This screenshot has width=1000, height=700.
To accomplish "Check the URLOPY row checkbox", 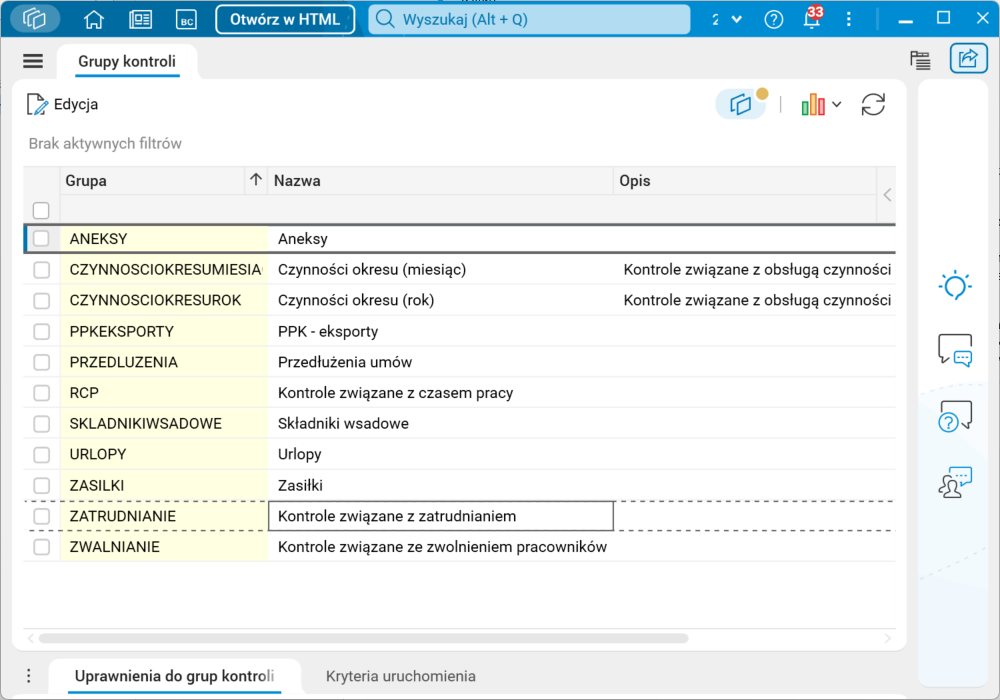I will (41, 455).
